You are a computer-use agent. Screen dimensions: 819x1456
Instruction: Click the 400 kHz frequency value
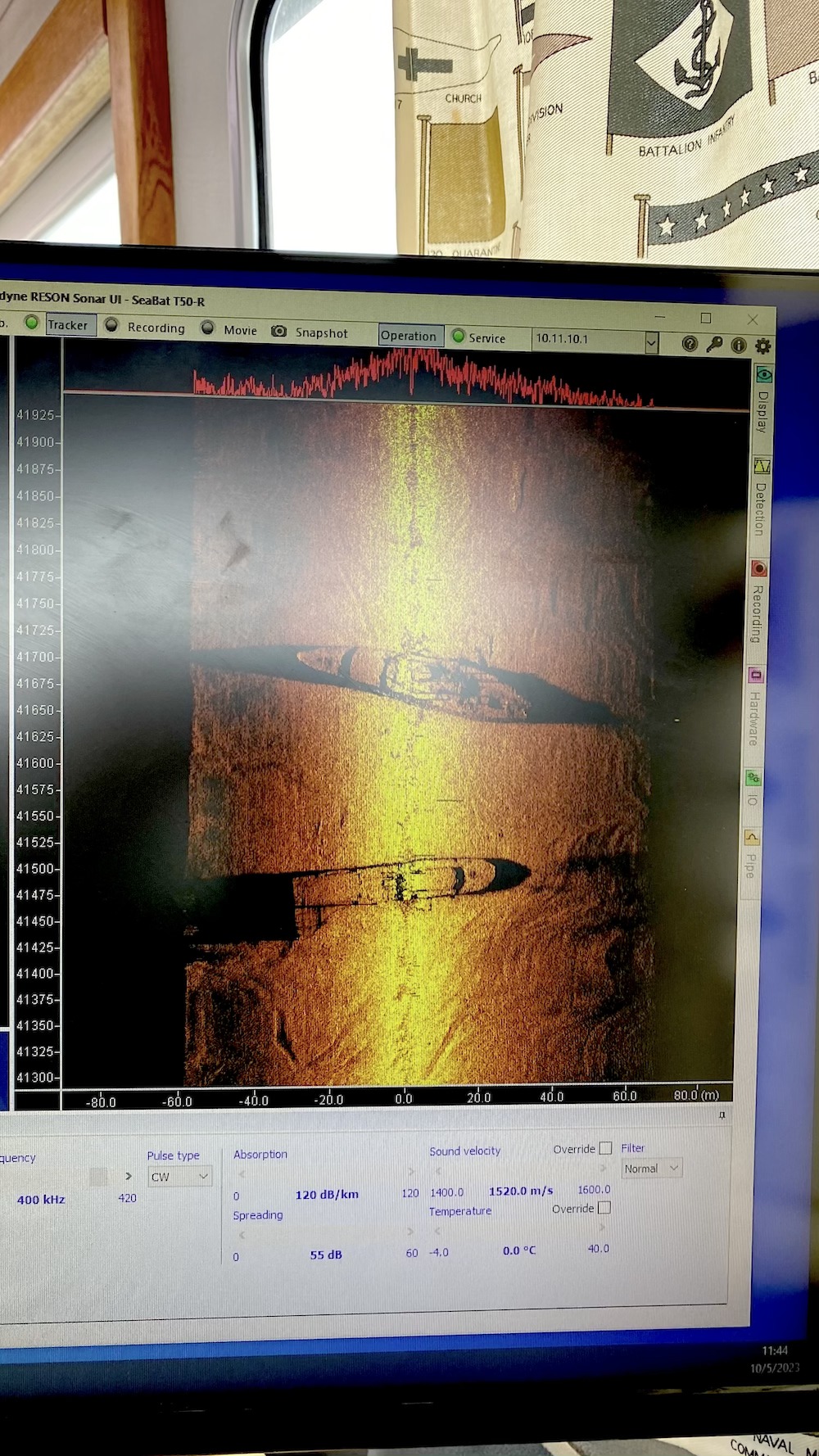[41, 1200]
